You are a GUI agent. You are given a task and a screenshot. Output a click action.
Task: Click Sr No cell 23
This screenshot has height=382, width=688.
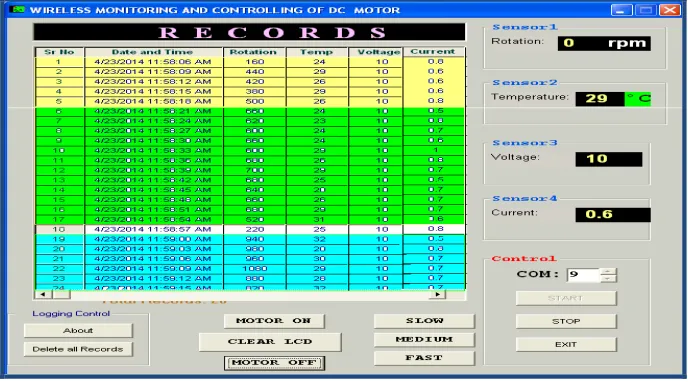[59, 278]
